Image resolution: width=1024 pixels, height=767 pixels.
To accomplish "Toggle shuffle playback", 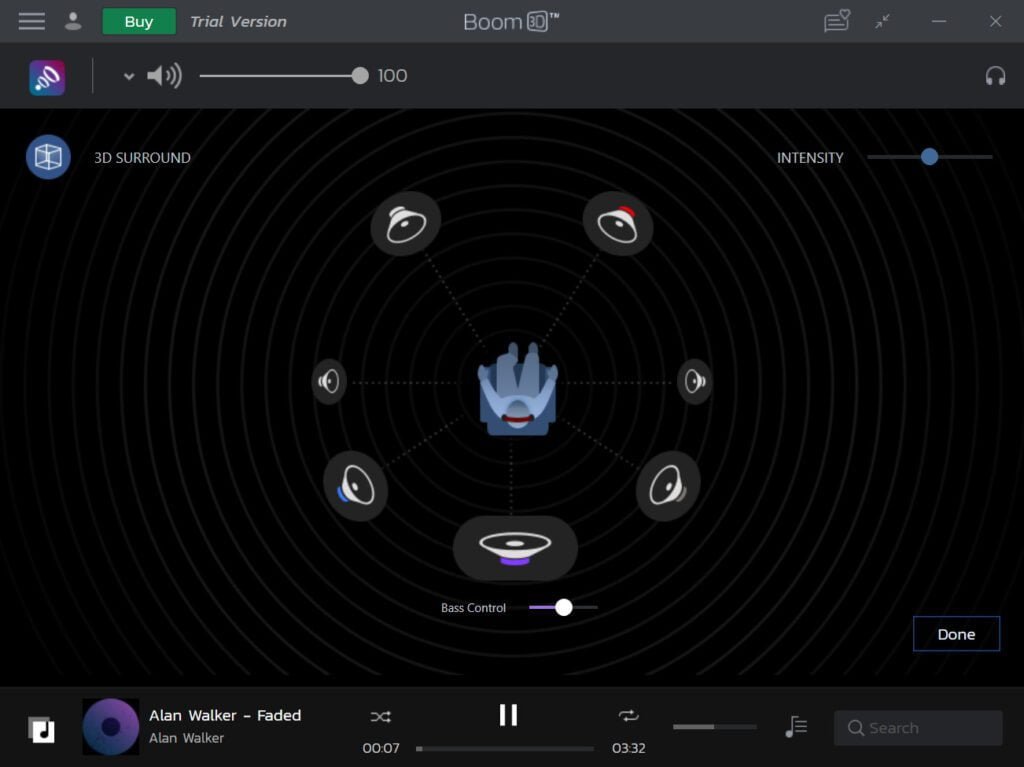I will pos(381,717).
